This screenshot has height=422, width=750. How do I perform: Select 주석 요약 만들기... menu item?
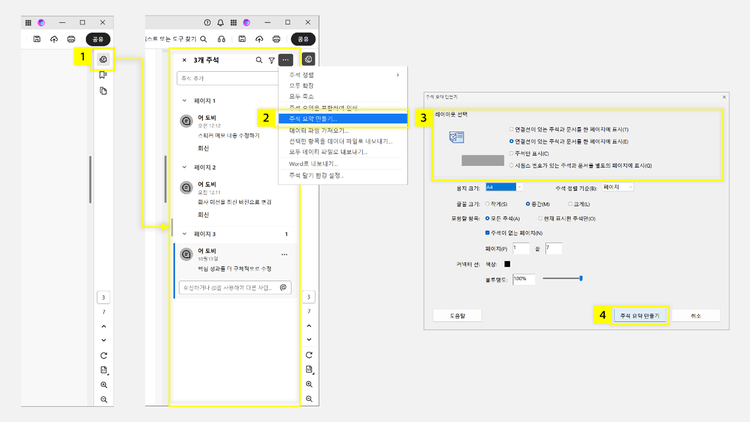342,118
